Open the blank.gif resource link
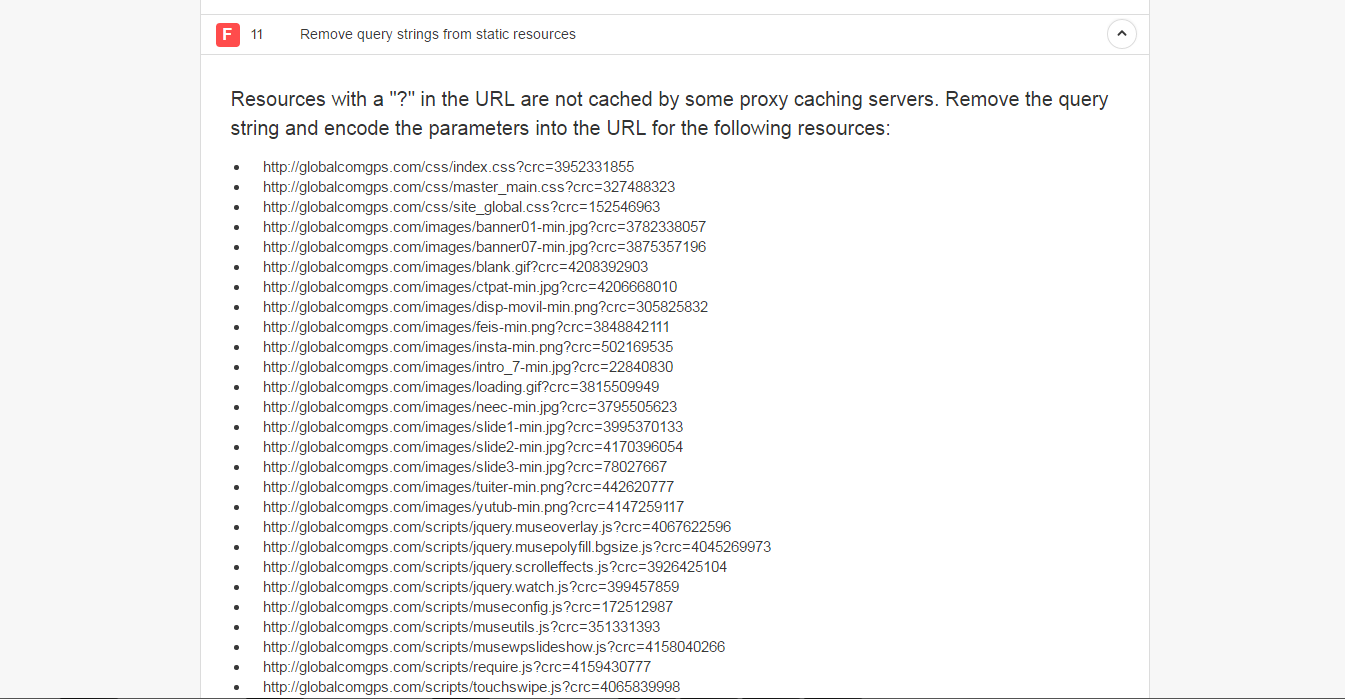 [455, 267]
